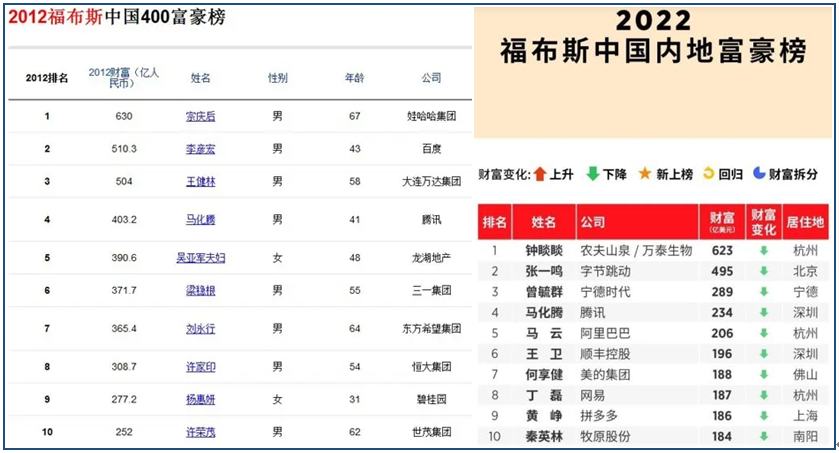Click the green down arrow in 腾讯 2022 row
The width and height of the screenshot is (839, 453).
pos(764,312)
